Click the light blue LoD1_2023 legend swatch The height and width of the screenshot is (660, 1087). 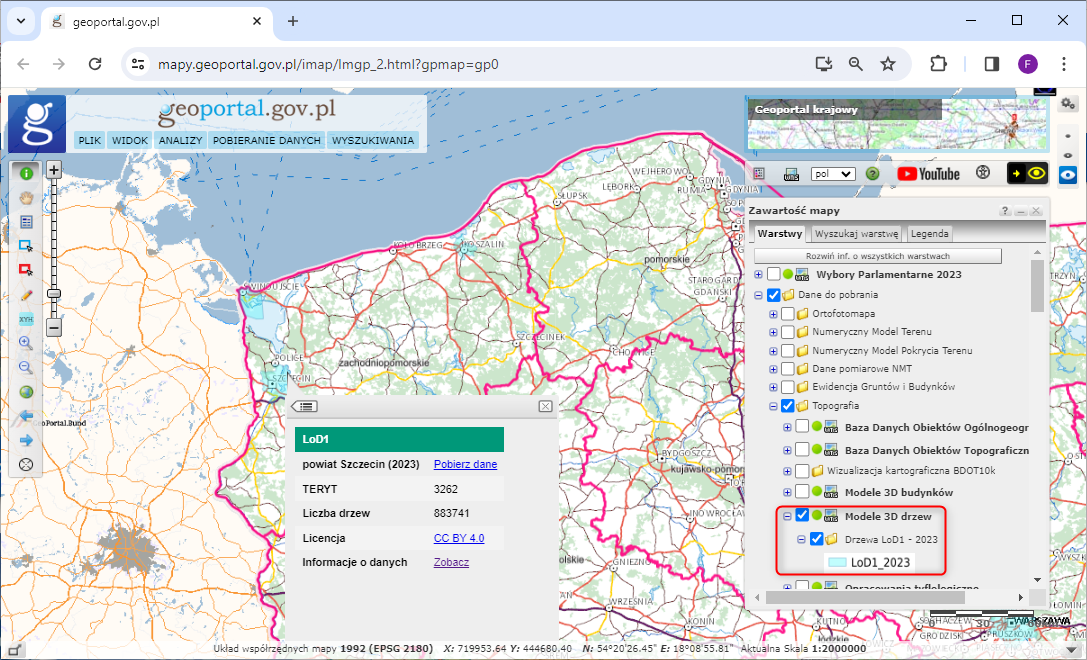[x=837, y=562]
